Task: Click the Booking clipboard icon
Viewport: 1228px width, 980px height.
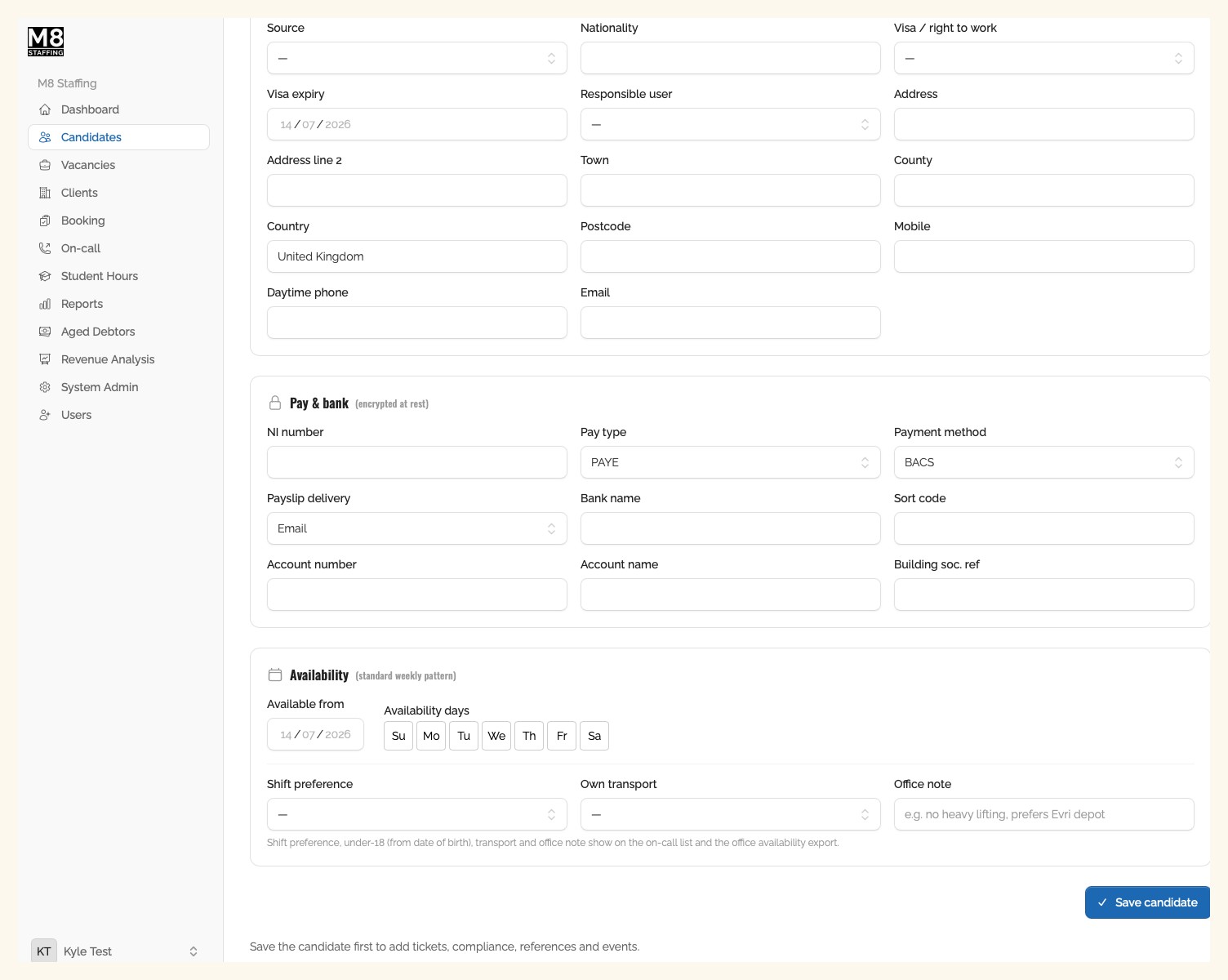Action: coord(45,220)
